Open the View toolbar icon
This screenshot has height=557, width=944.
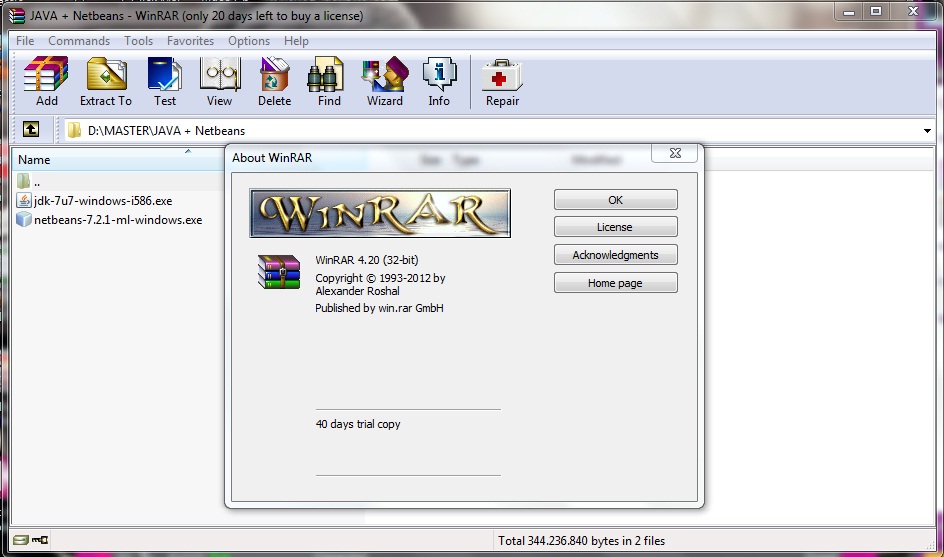[220, 73]
